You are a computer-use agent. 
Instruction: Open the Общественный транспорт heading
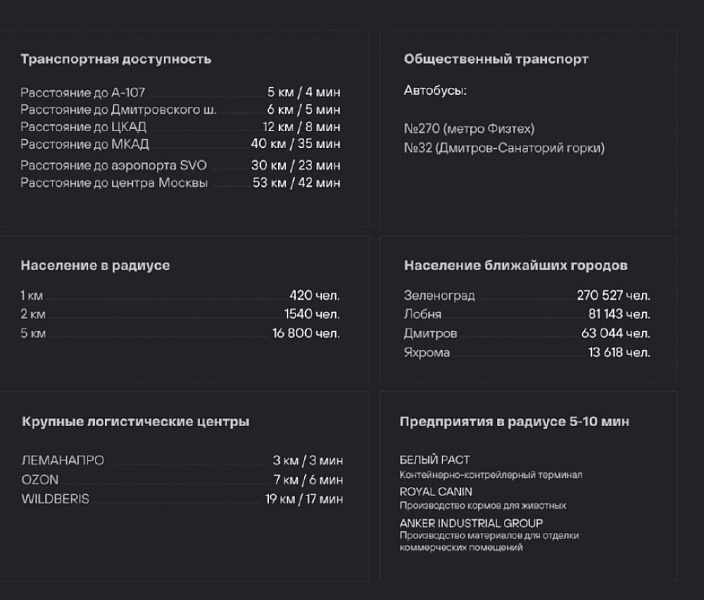[x=496, y=59]
